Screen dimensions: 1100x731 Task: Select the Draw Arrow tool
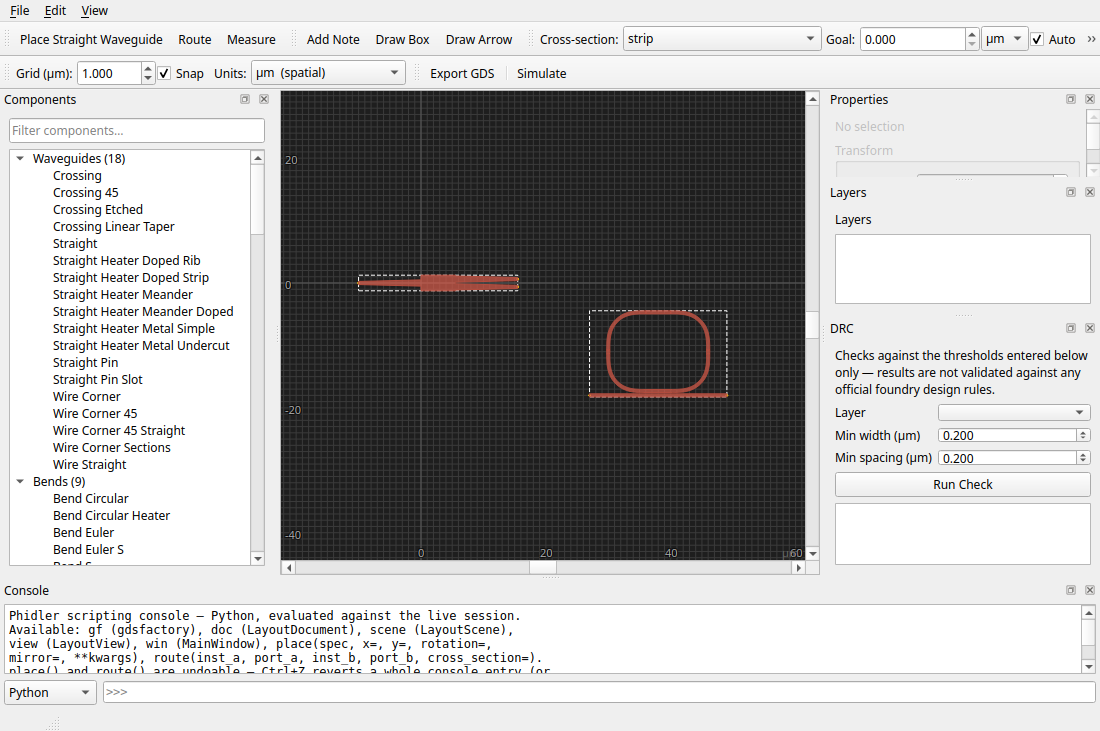pos(479,39)
